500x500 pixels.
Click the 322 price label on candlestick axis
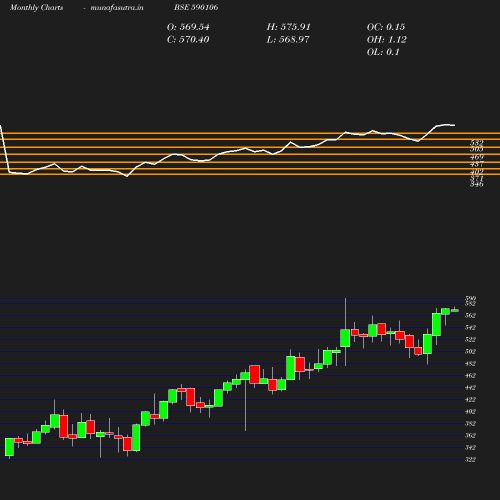pos(470,459)
